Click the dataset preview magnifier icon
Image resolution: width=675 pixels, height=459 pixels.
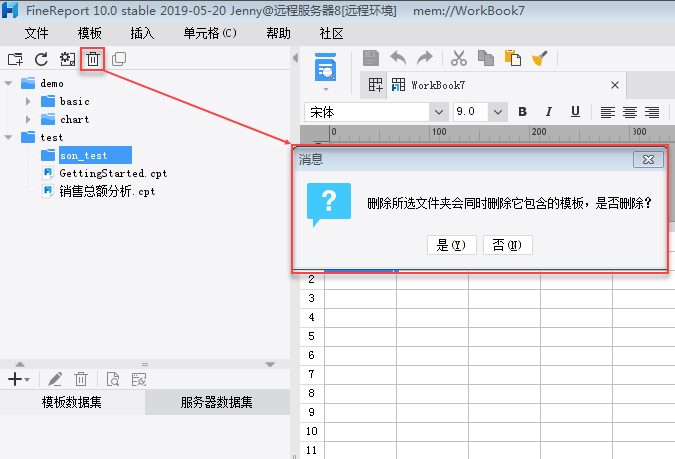tap(113, 379)
